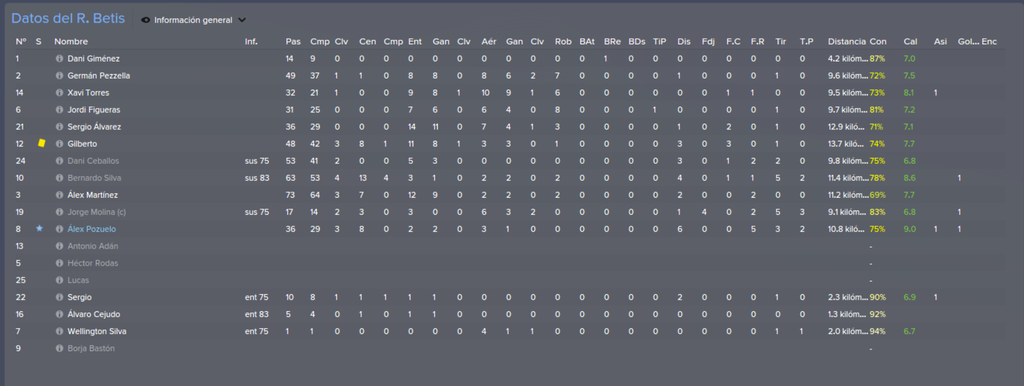Sort table by F.R column
Image resolution: width=1024 pixels, height=386 pixels.
pos(758,42)
